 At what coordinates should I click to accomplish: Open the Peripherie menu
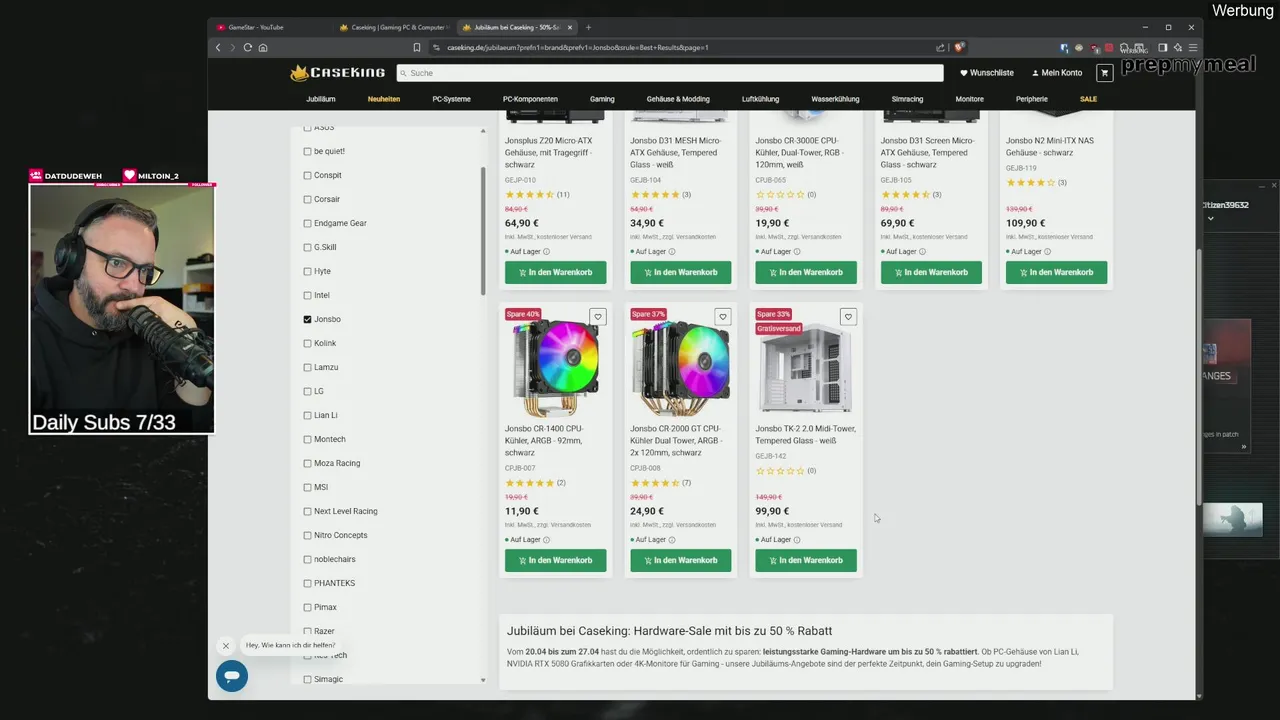(1032, 99)
